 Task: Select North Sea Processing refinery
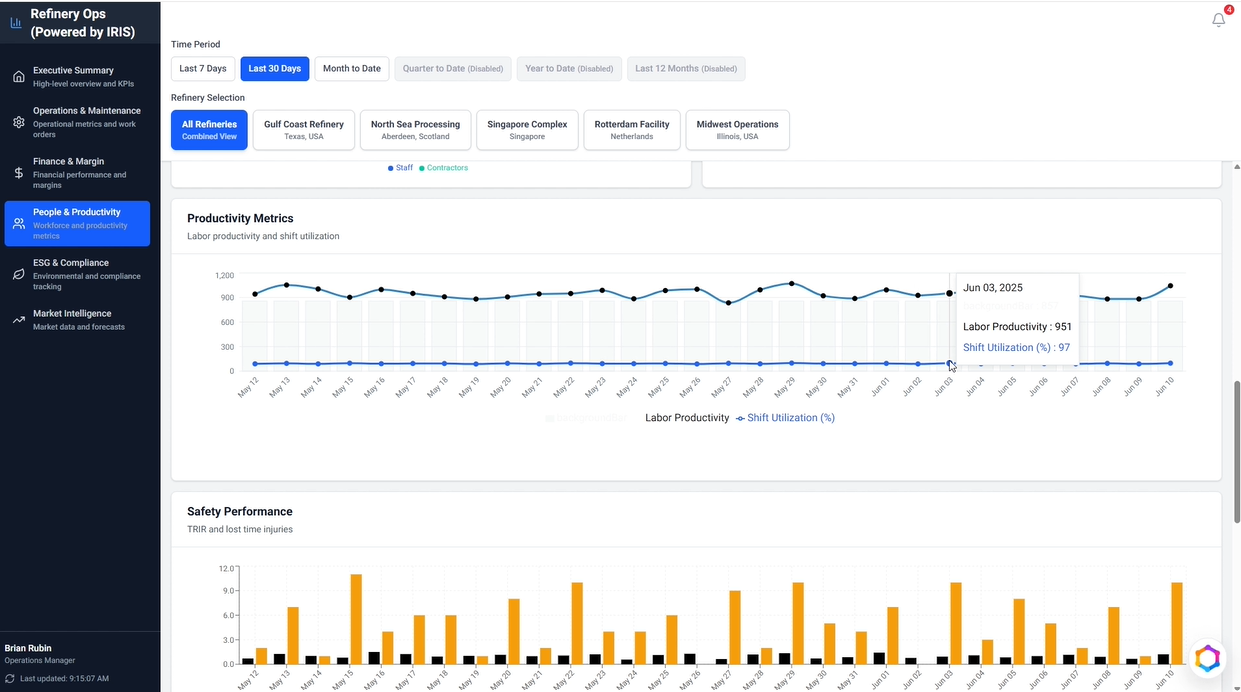click(415, 130)
